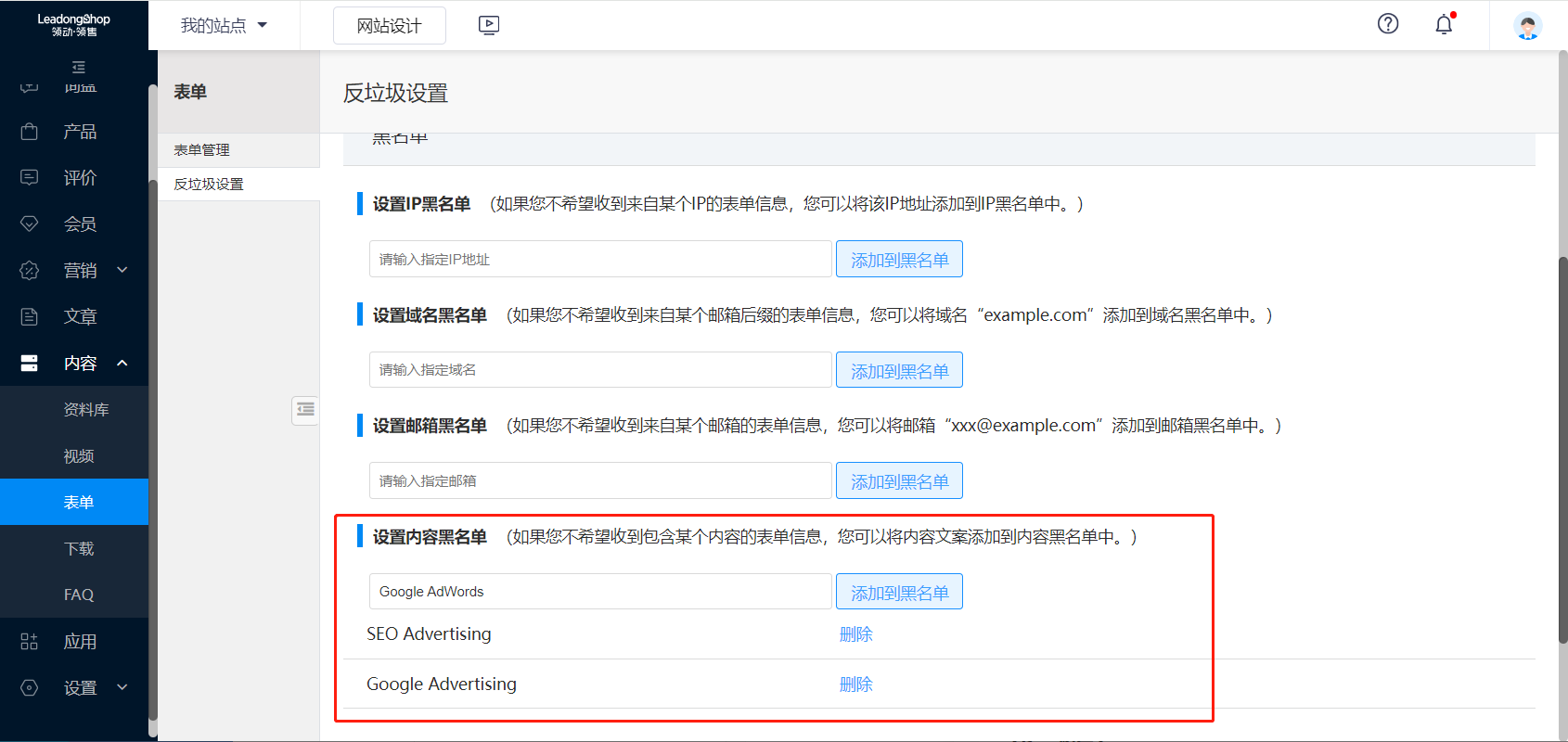Viewport: 1568px width, 742px height.
Task: Click the 应用 grid icon
Action: (30, 641)
